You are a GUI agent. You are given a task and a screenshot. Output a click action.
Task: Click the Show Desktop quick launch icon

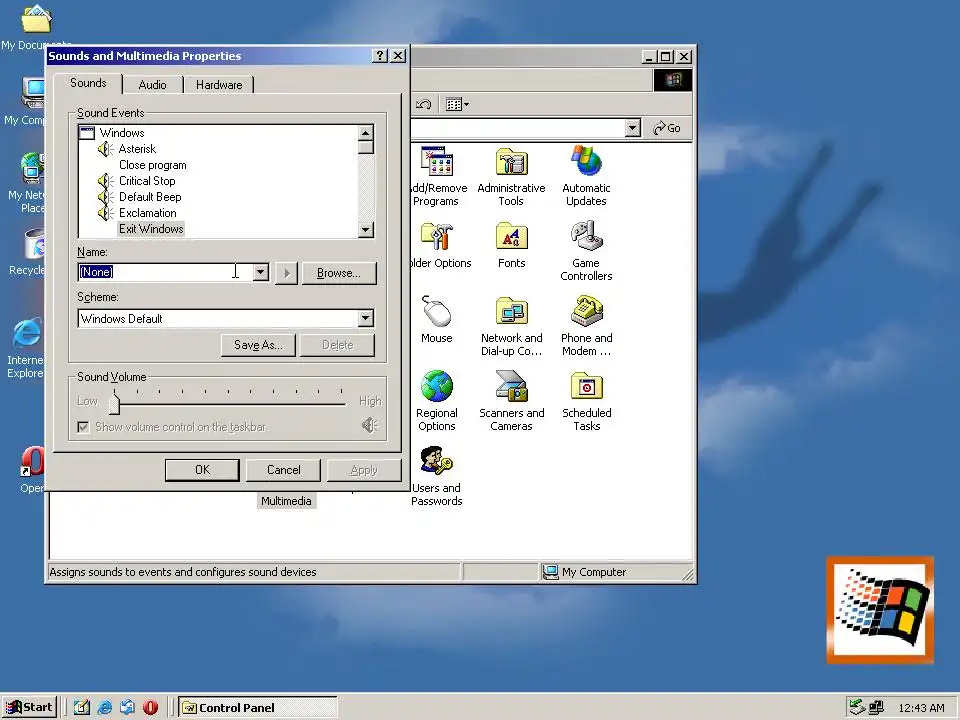click(82, 708)
